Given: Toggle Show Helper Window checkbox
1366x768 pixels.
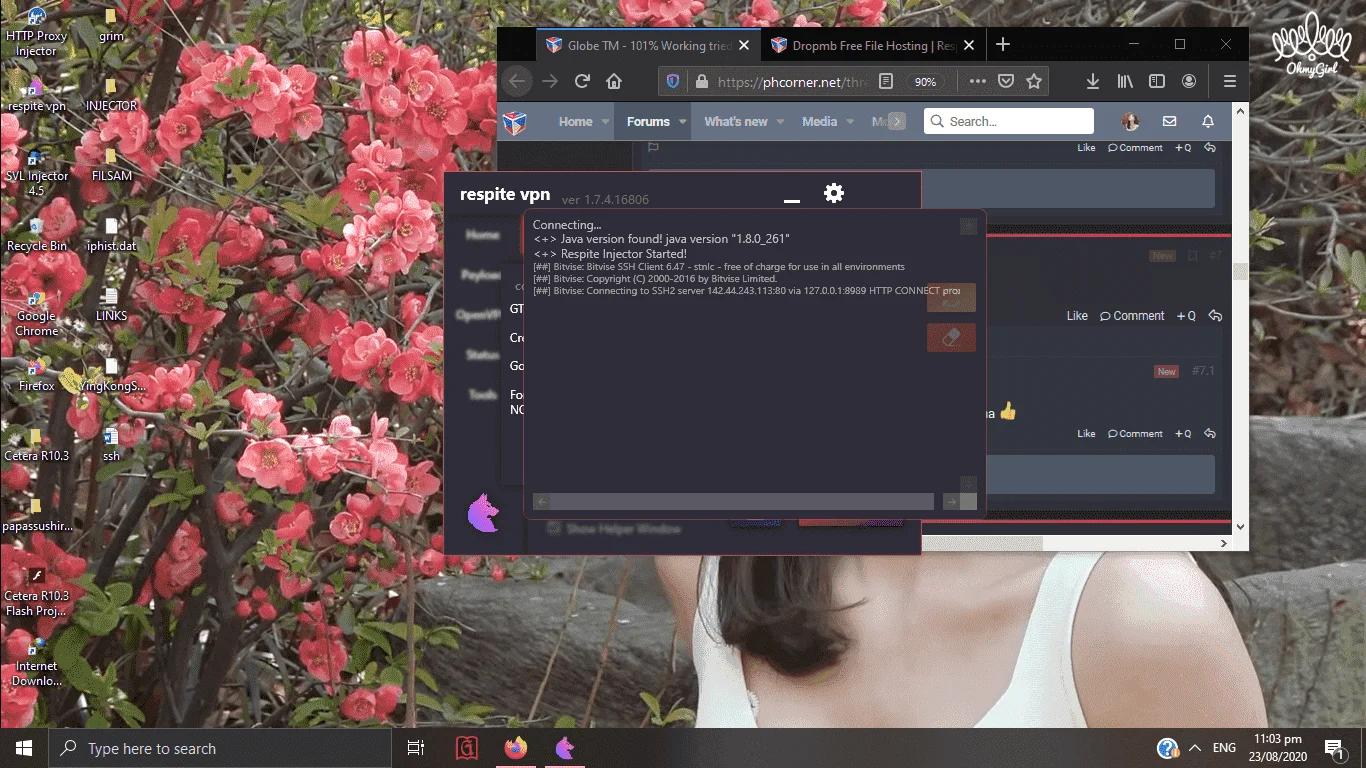Looking at the screenshot, I should click(554, 528).
